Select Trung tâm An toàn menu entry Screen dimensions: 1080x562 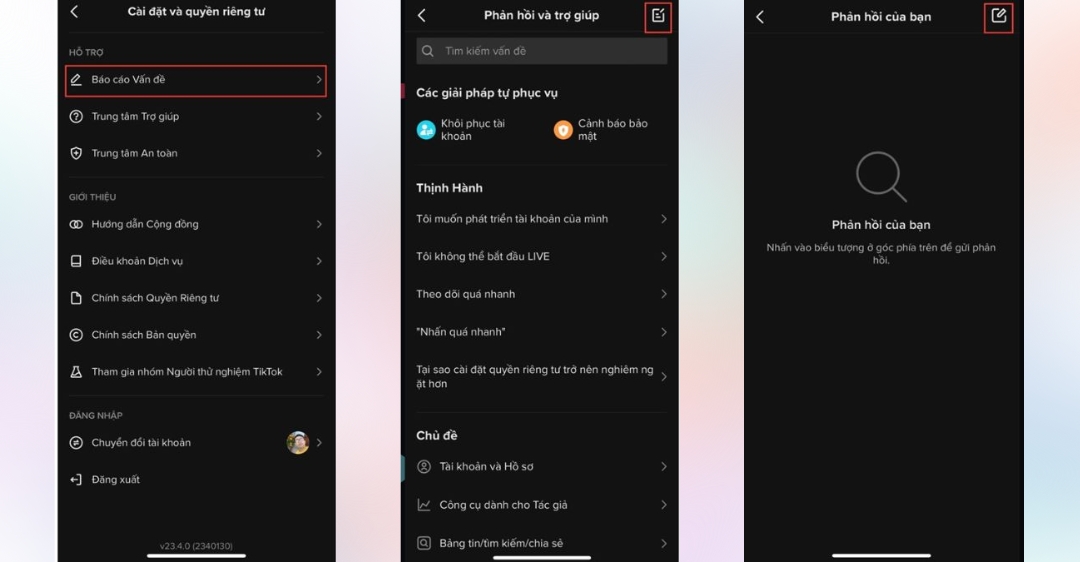pos(196,153)
